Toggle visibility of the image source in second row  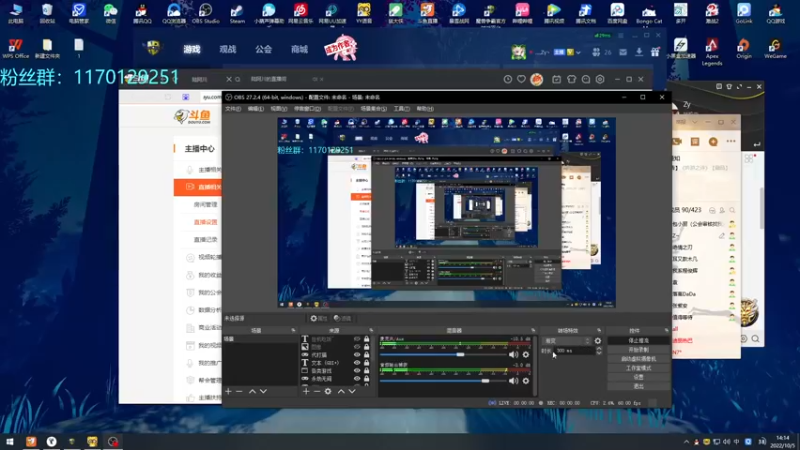coord(357,347)
